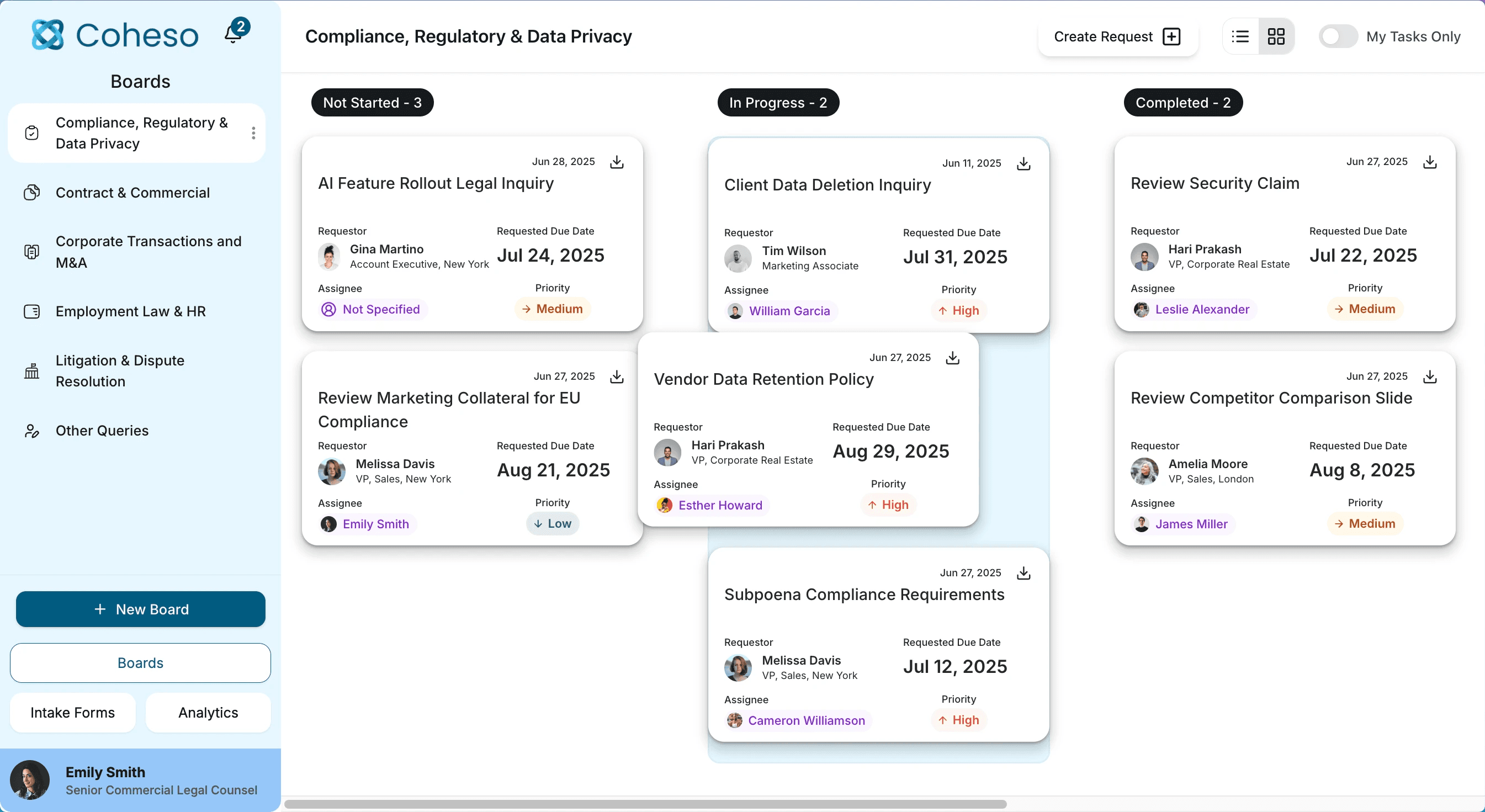Viewport: 1485px width, 812px height.
Task: Select the Other Queries board icon
Action: [31, 431]
